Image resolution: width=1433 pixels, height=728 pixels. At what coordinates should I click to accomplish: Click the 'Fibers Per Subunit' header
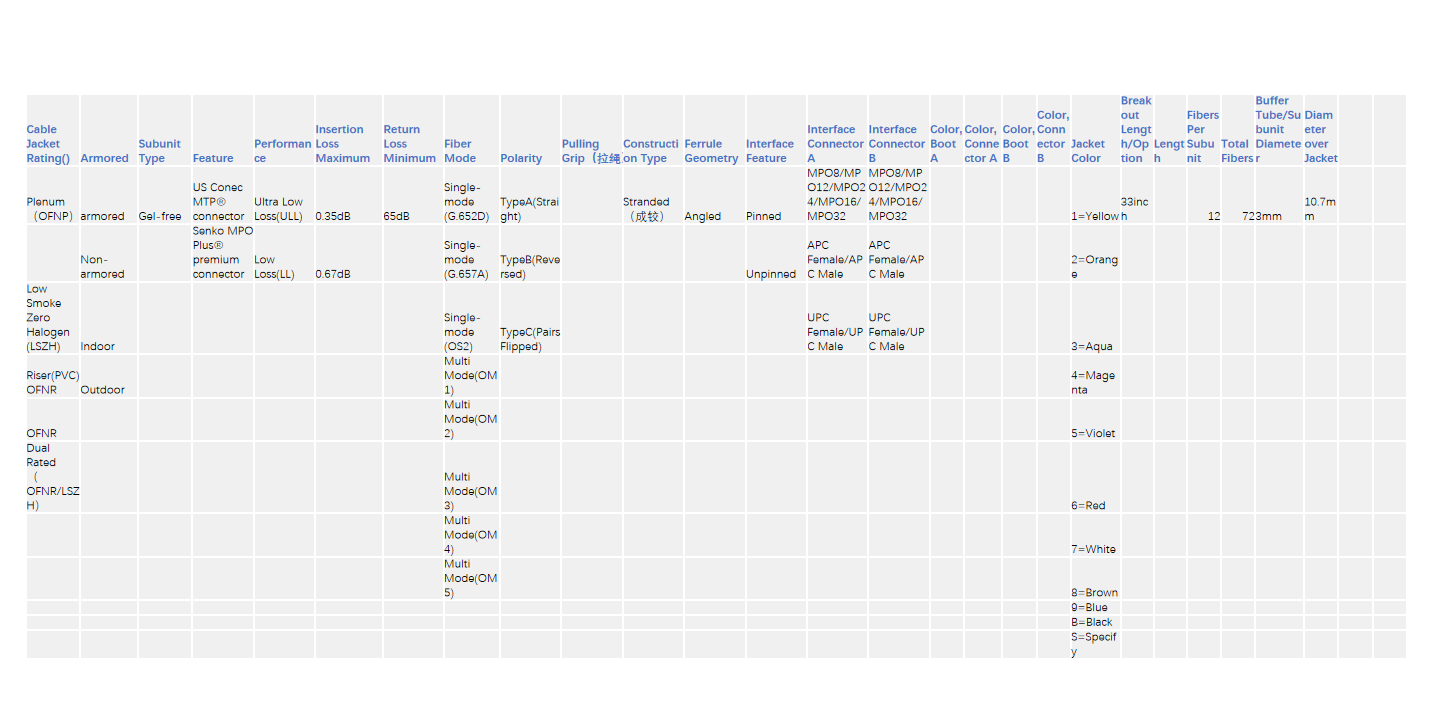click(1203, 130)
